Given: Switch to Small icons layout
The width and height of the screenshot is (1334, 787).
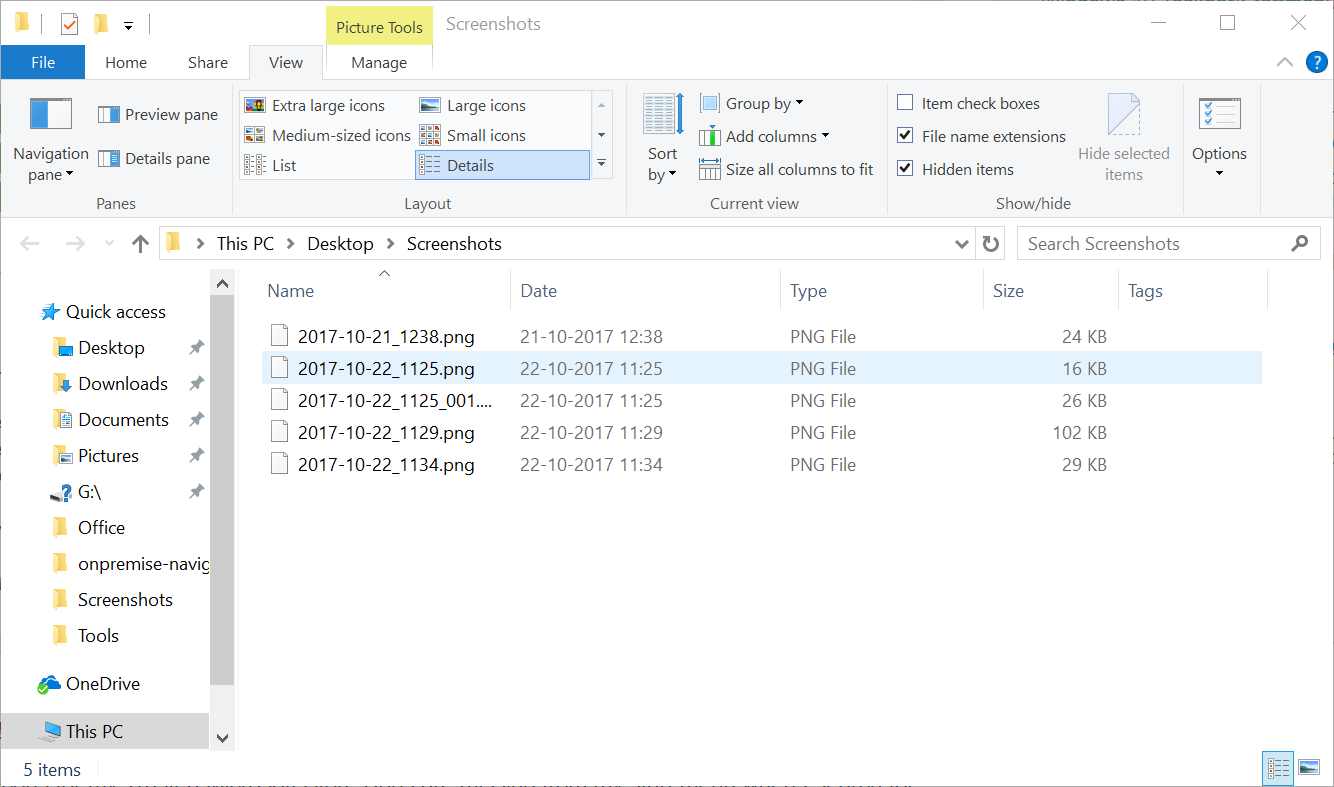Looking at the screenshot, I should pyautogui.click(x=430, y=136).
